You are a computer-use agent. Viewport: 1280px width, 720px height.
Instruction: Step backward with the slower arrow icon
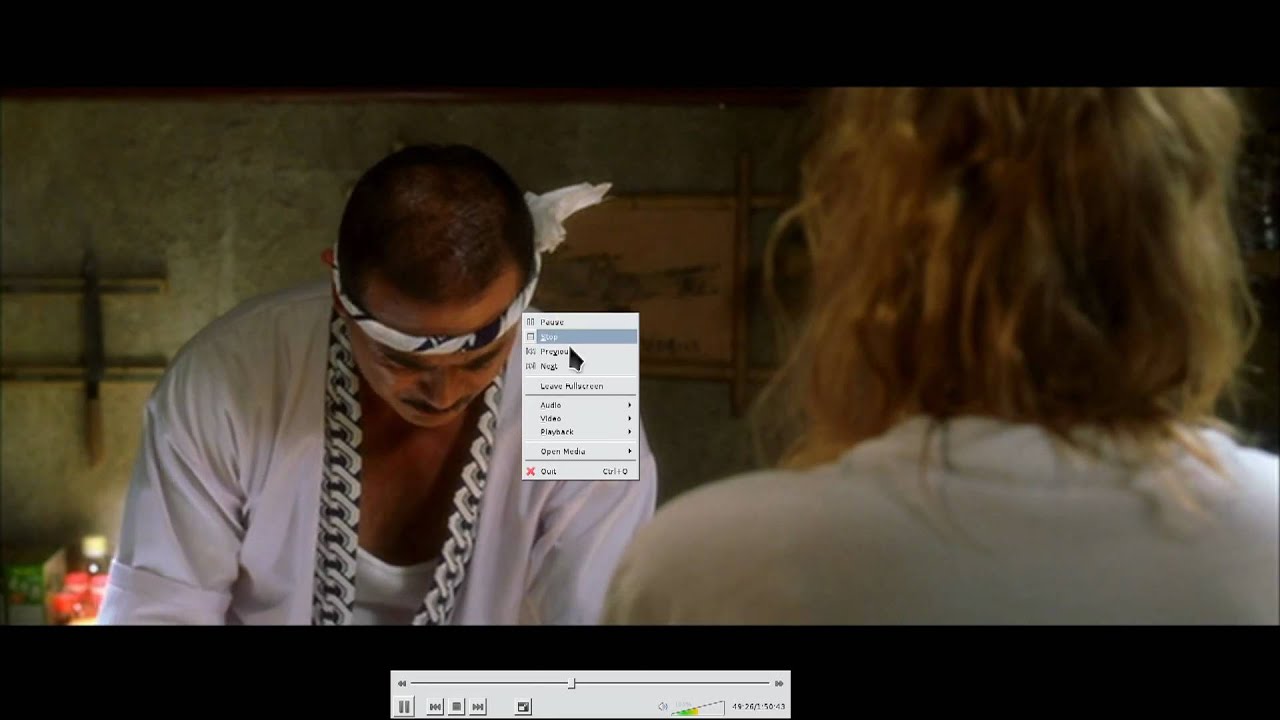click(402, 684)
